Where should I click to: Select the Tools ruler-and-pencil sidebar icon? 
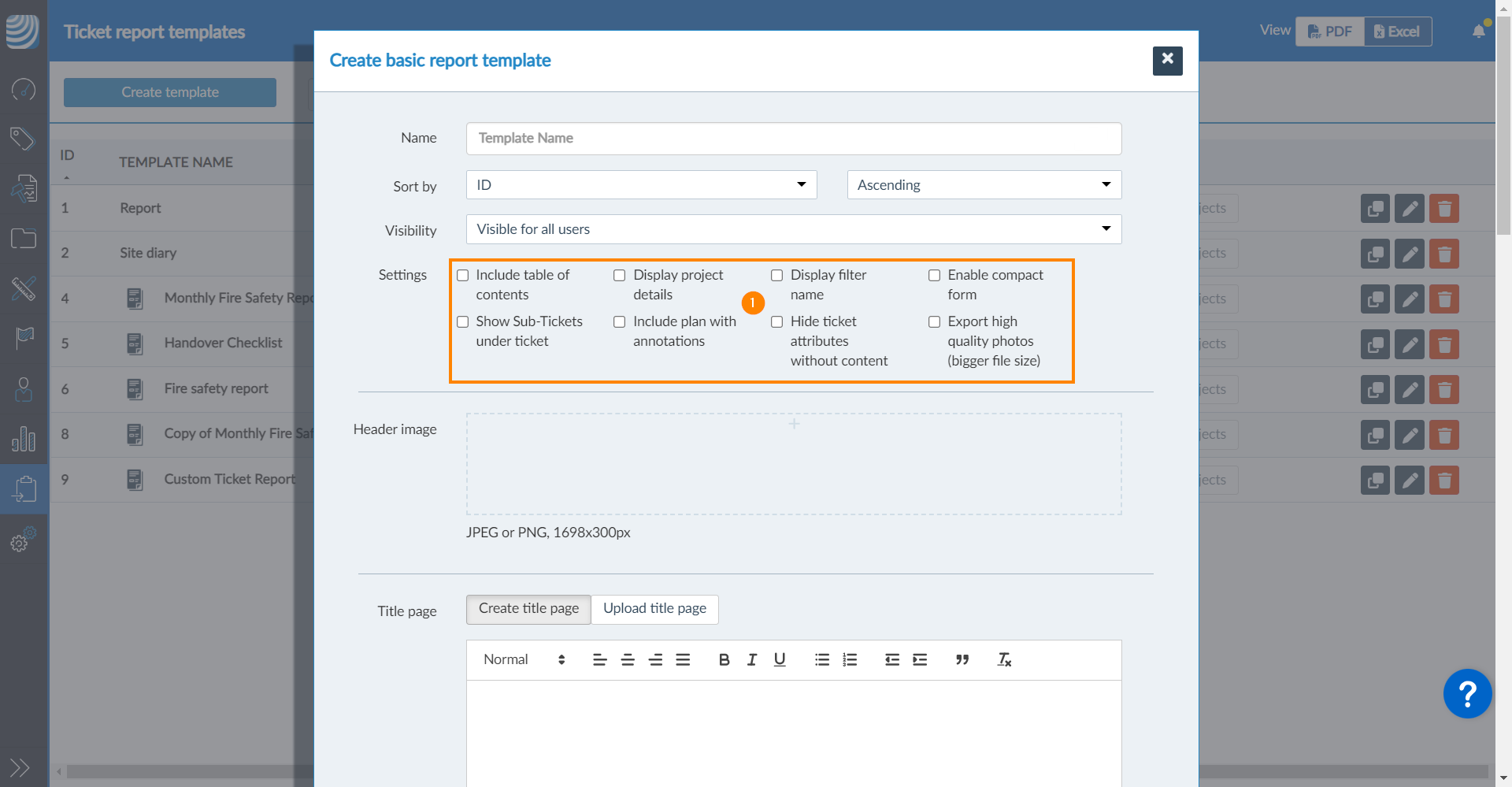point(23,289)
